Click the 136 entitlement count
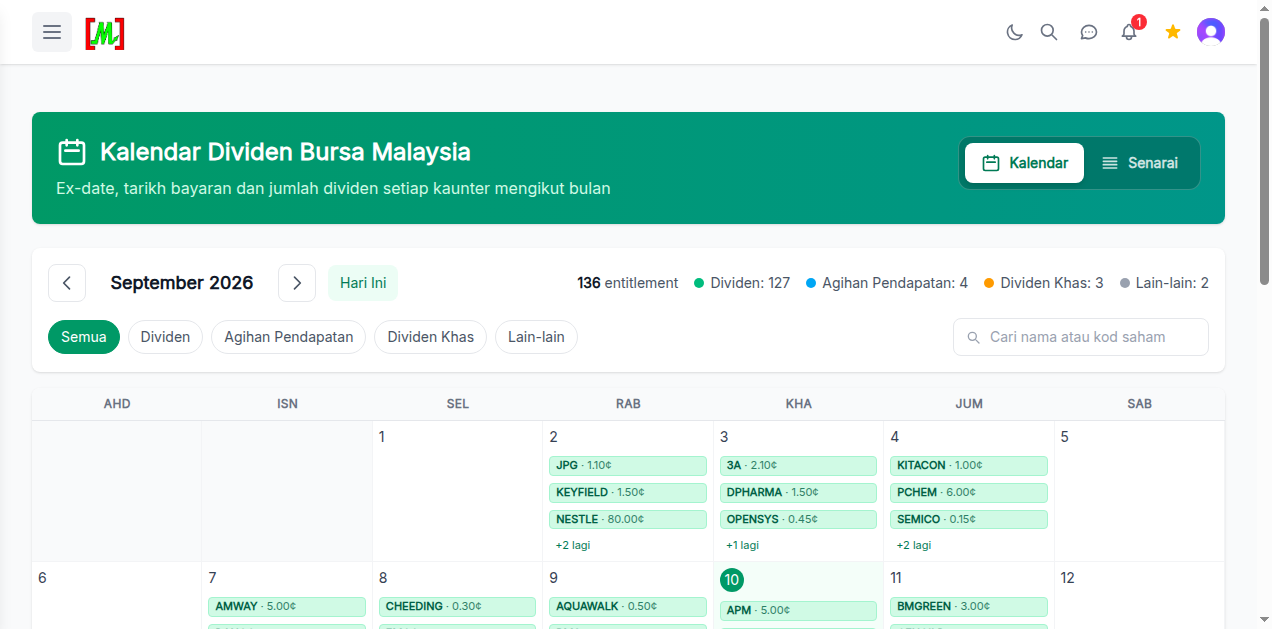This screenshot has height=629, width=1272. (x=627, y=283)
